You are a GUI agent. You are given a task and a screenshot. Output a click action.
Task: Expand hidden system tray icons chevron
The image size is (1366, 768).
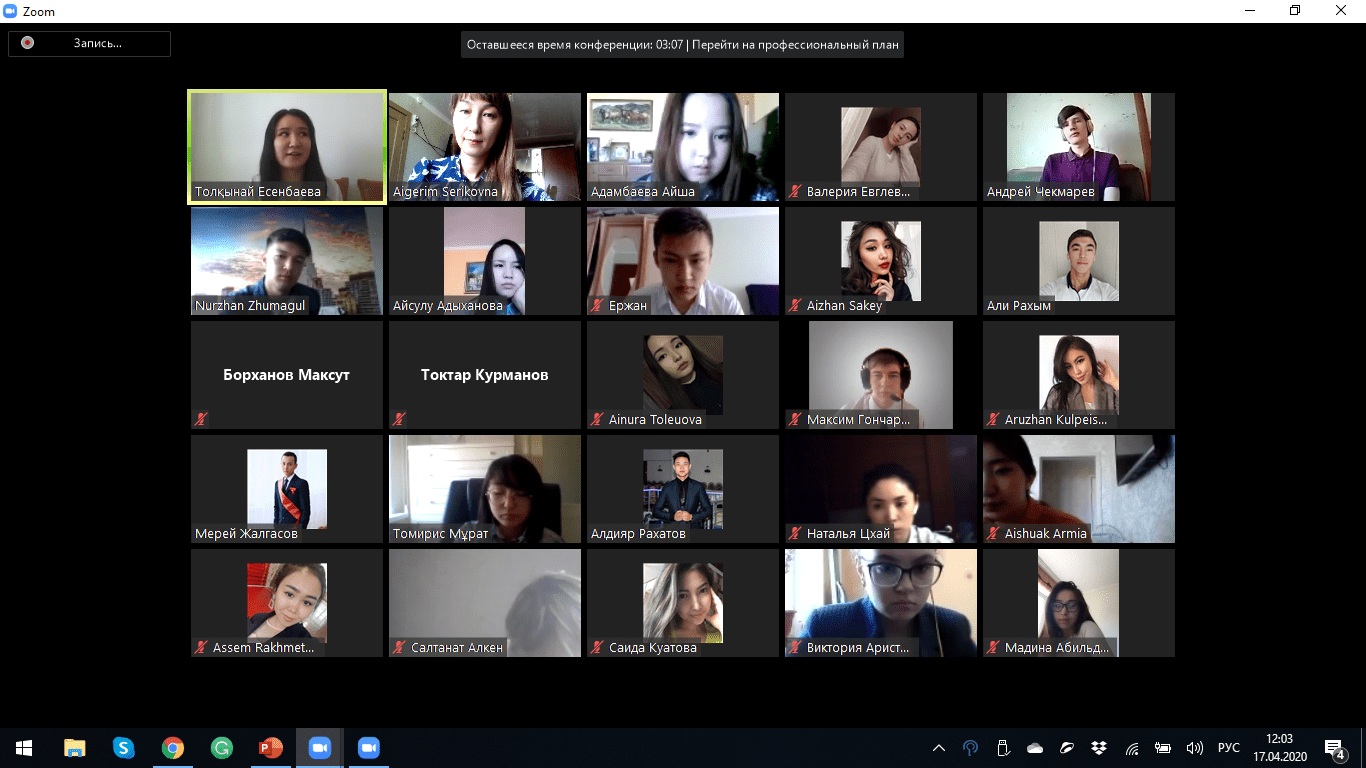(x=939, y=747)
